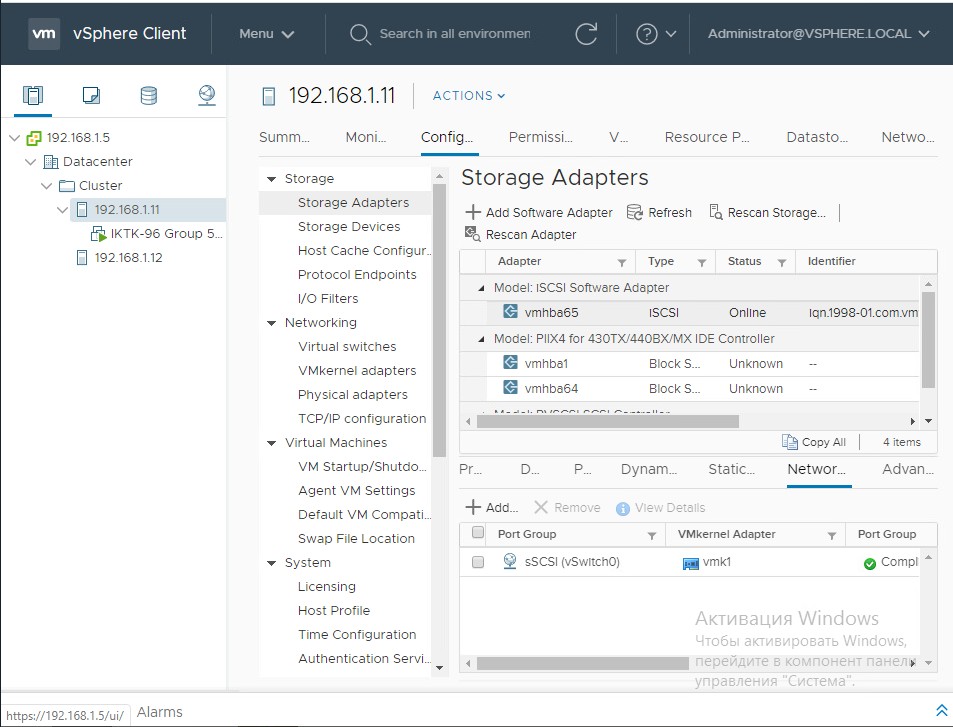Open the Adapter column filter

(622, 263)
